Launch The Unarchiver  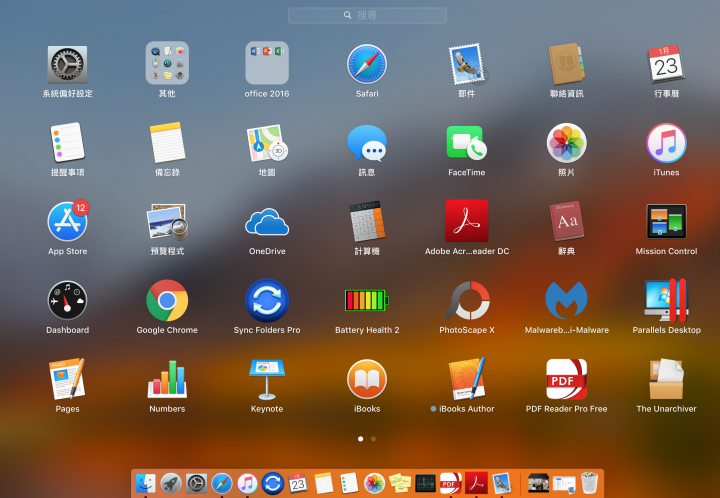[666, 379]
